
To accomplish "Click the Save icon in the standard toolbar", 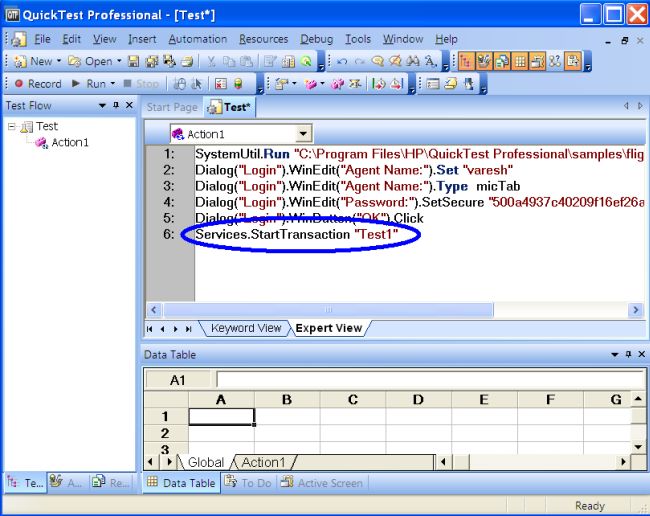I will [133, 61].
